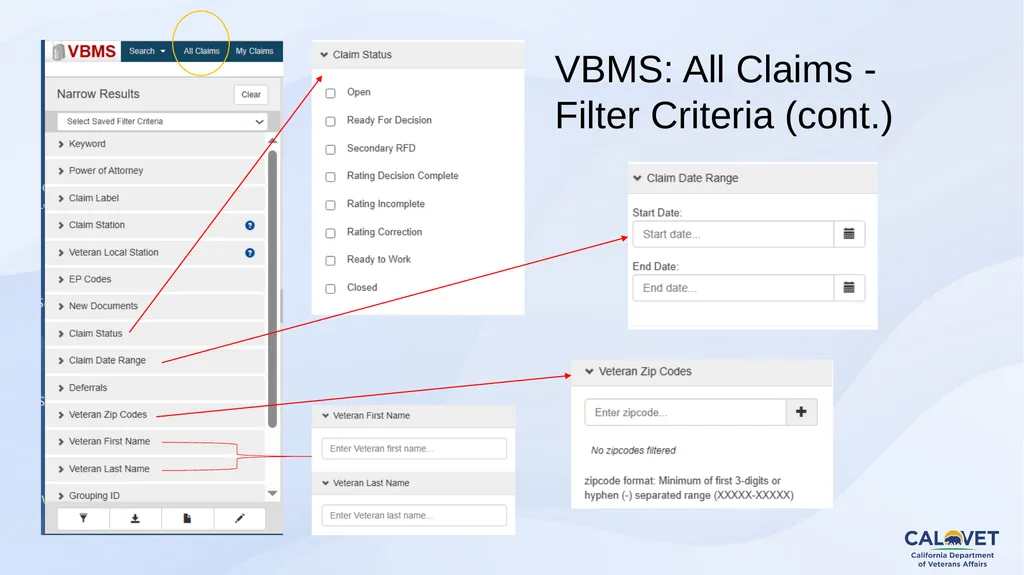Expand the Claim Station filter
Viewport: 1024px width, 575px height.
pos(155,225)
